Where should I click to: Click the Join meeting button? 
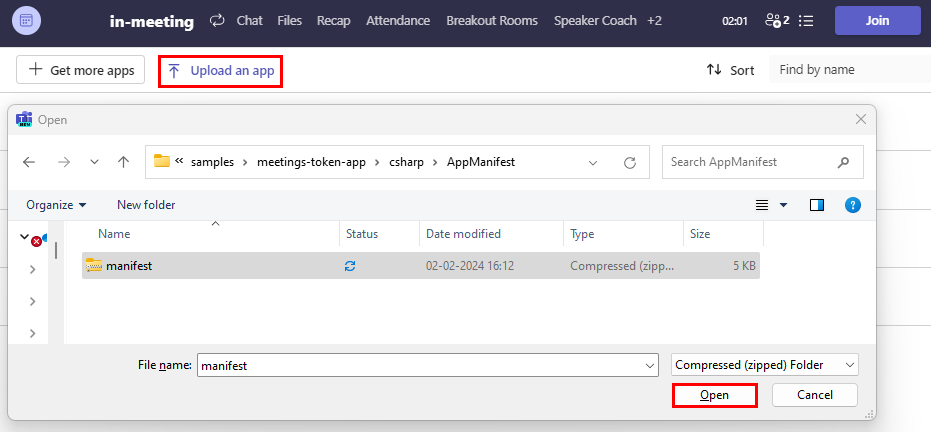[877, 21]
